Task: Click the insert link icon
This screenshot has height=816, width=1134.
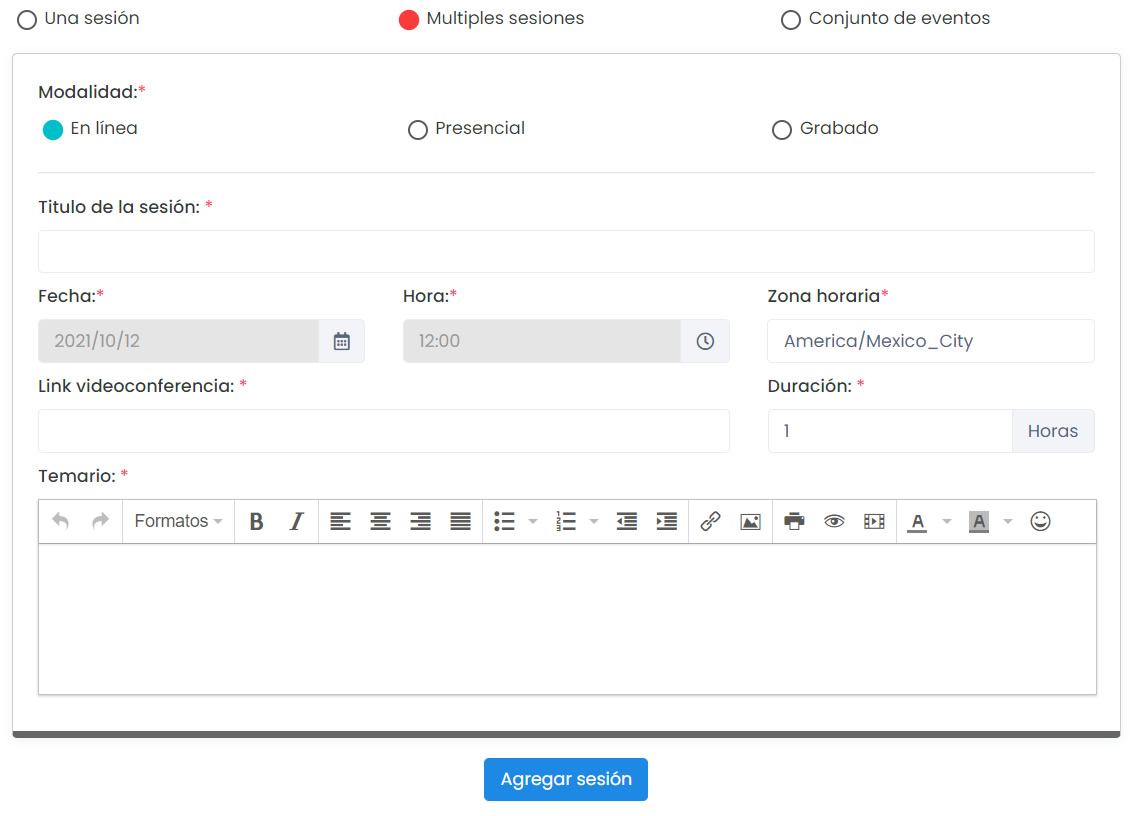Action: pyautogui.click(x=710, y=521)
